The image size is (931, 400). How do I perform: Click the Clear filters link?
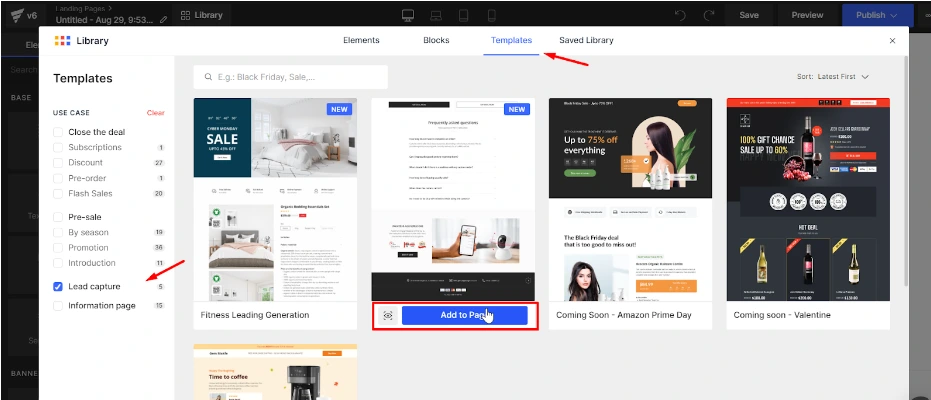pos(155,113)
